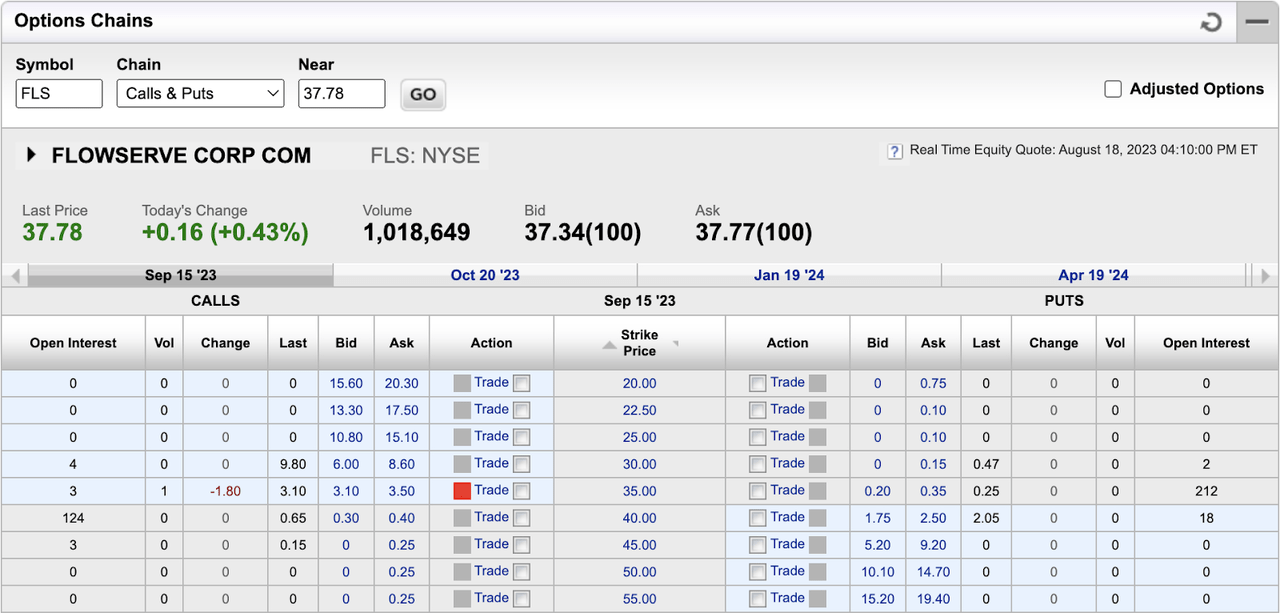Click call bid 15.60 at strike 20.00
Viewport: 1280px width, 613px height.
click(x=346, y=383)
